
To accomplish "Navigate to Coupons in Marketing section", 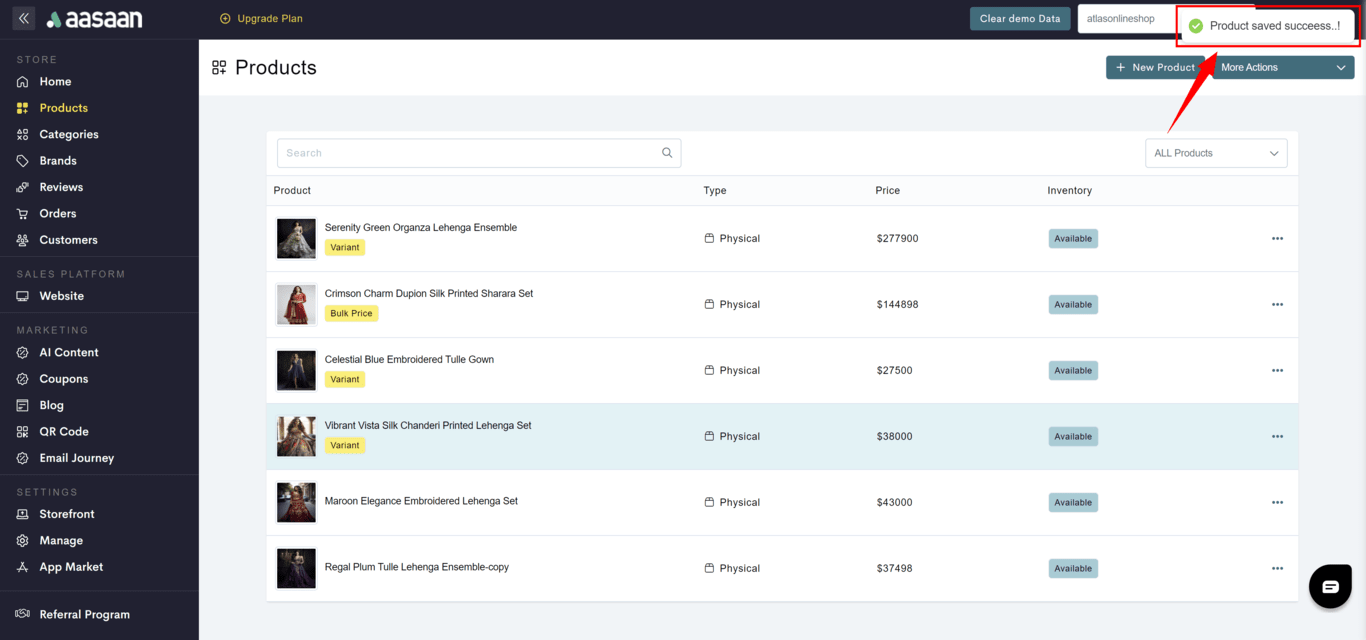I will [63, 379].
